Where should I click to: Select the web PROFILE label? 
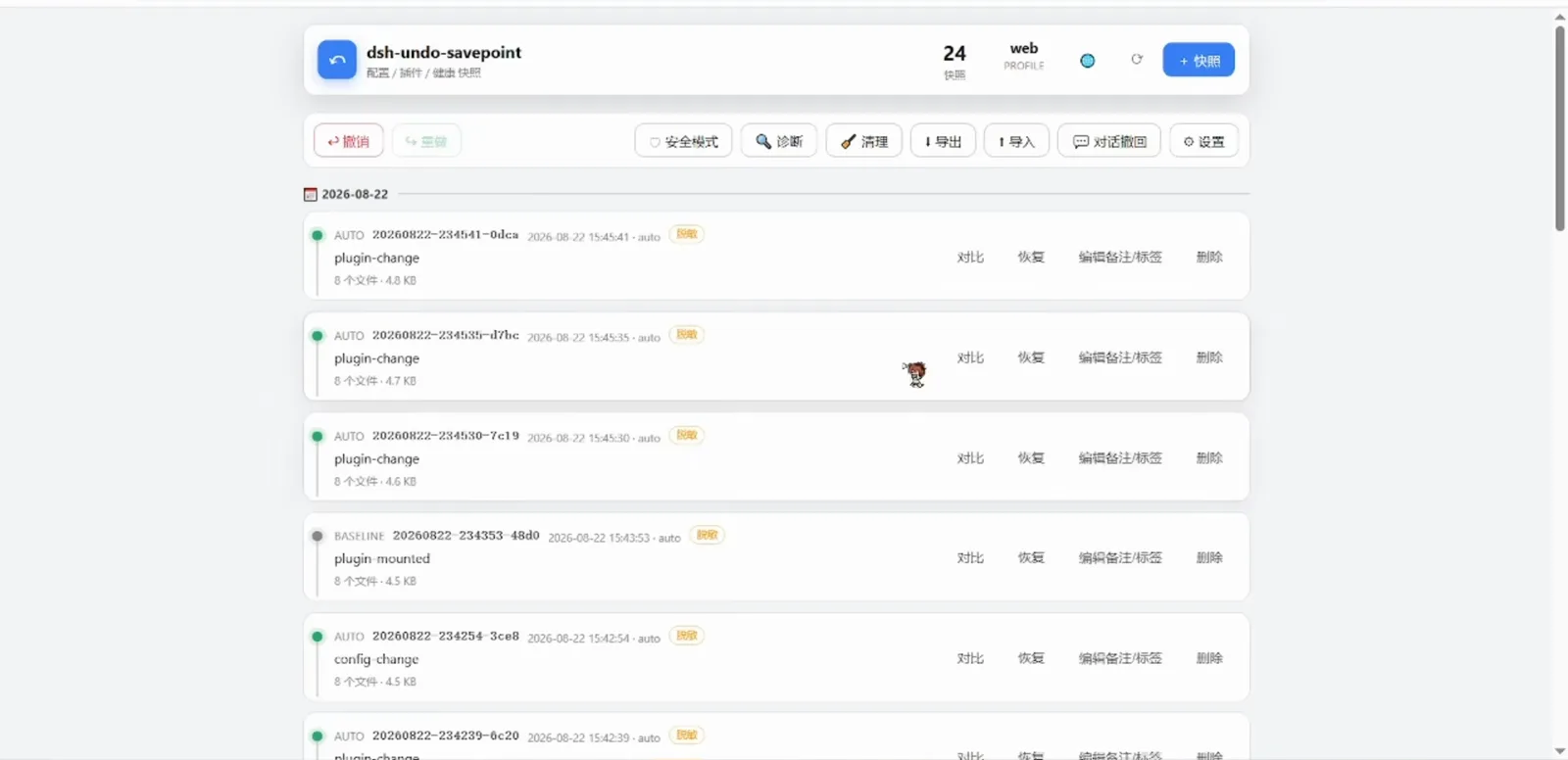(x=1024, y=57)
